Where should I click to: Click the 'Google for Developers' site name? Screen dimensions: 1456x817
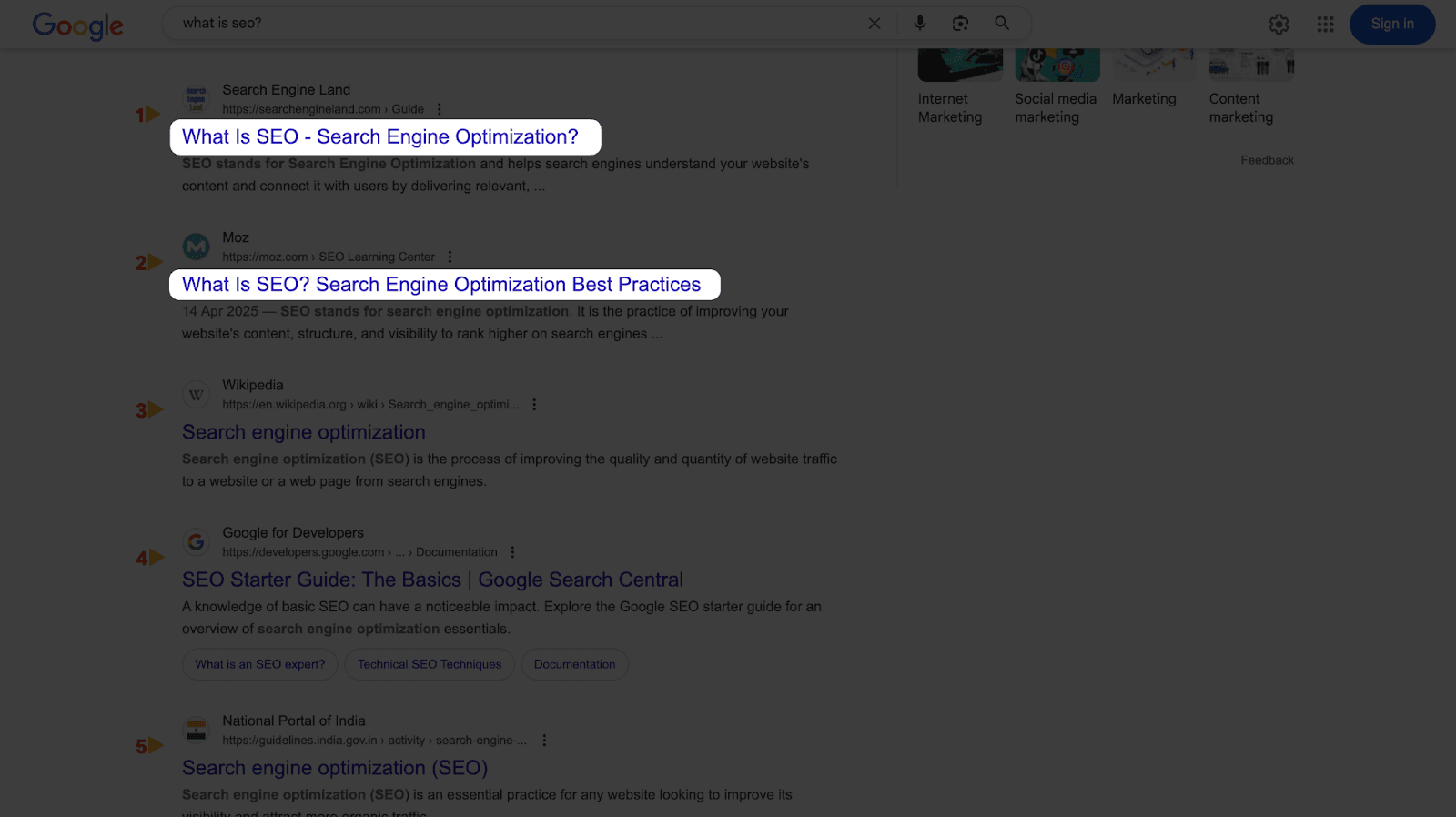point(293,533)
